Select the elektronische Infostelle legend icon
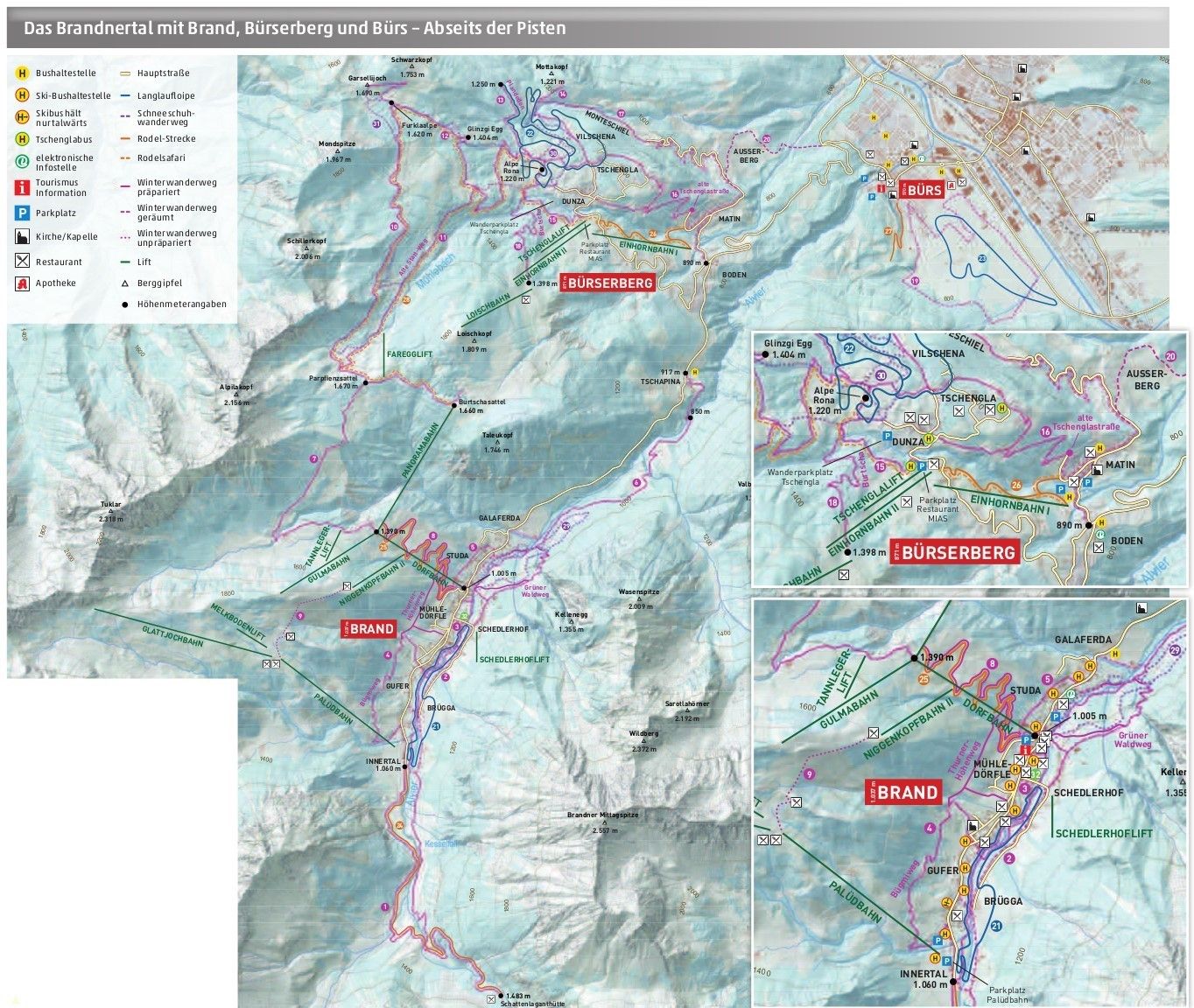1194x1008 pixels. tap(23, 162)
